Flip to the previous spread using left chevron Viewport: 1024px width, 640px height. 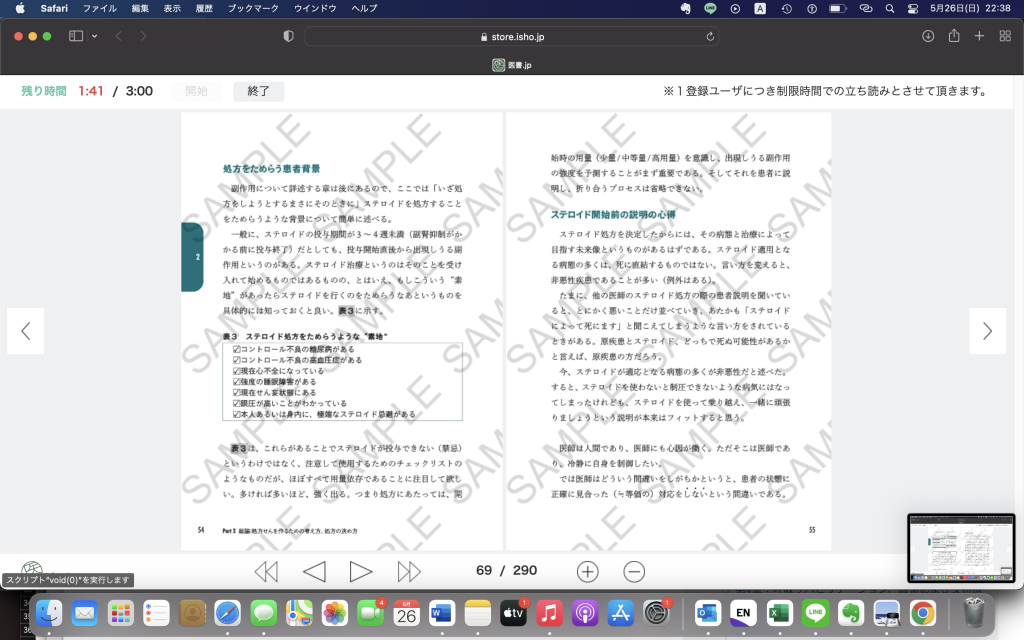tap(26, 331)
